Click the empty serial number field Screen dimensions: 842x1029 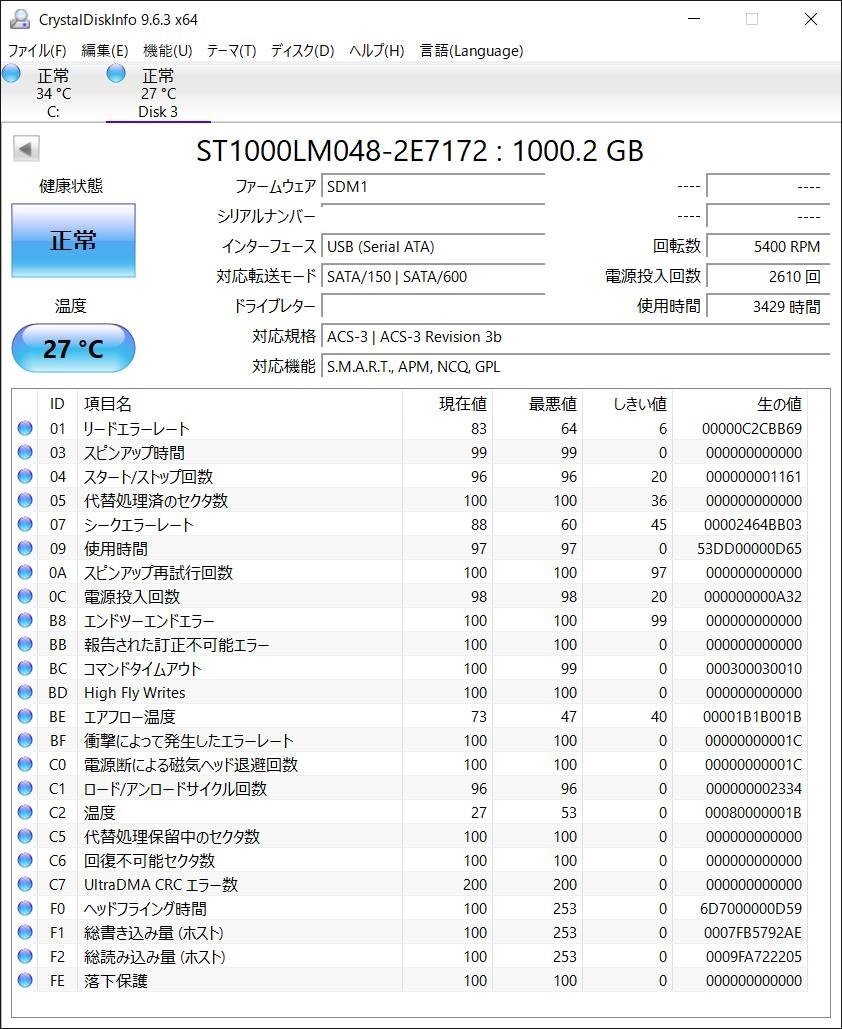433,217
